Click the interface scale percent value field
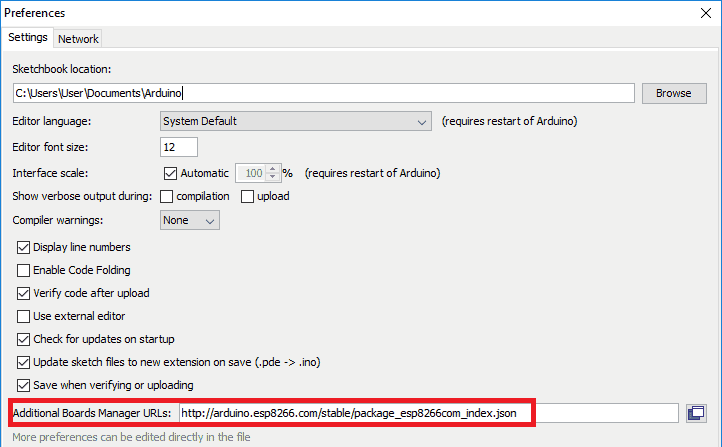The width and height of the screenshot is (722, 447). point(252,173)
